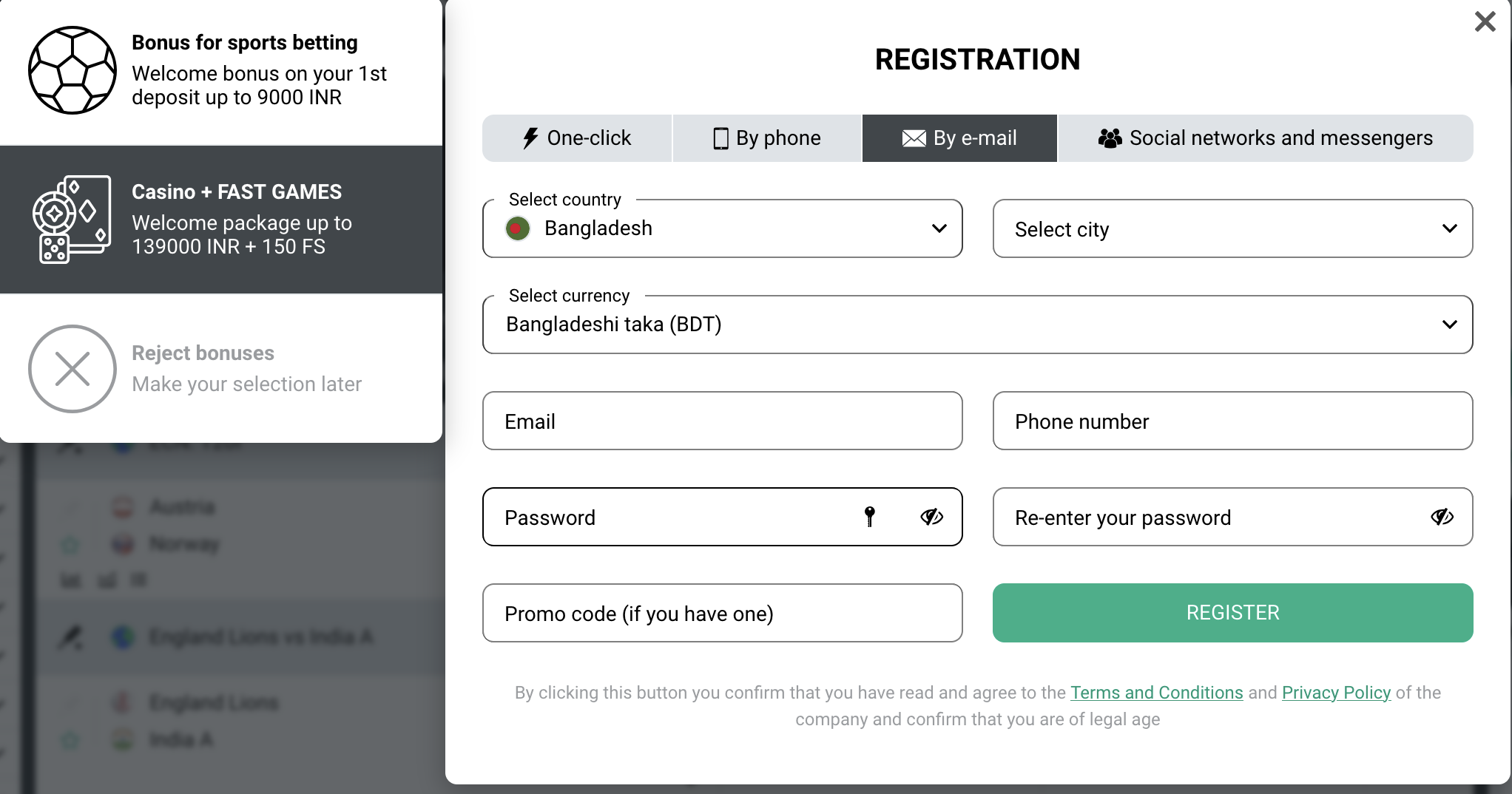This screenshot has height=794, width=1512.
Task: Select Reject bonuses option
Action: coord(221,369)
